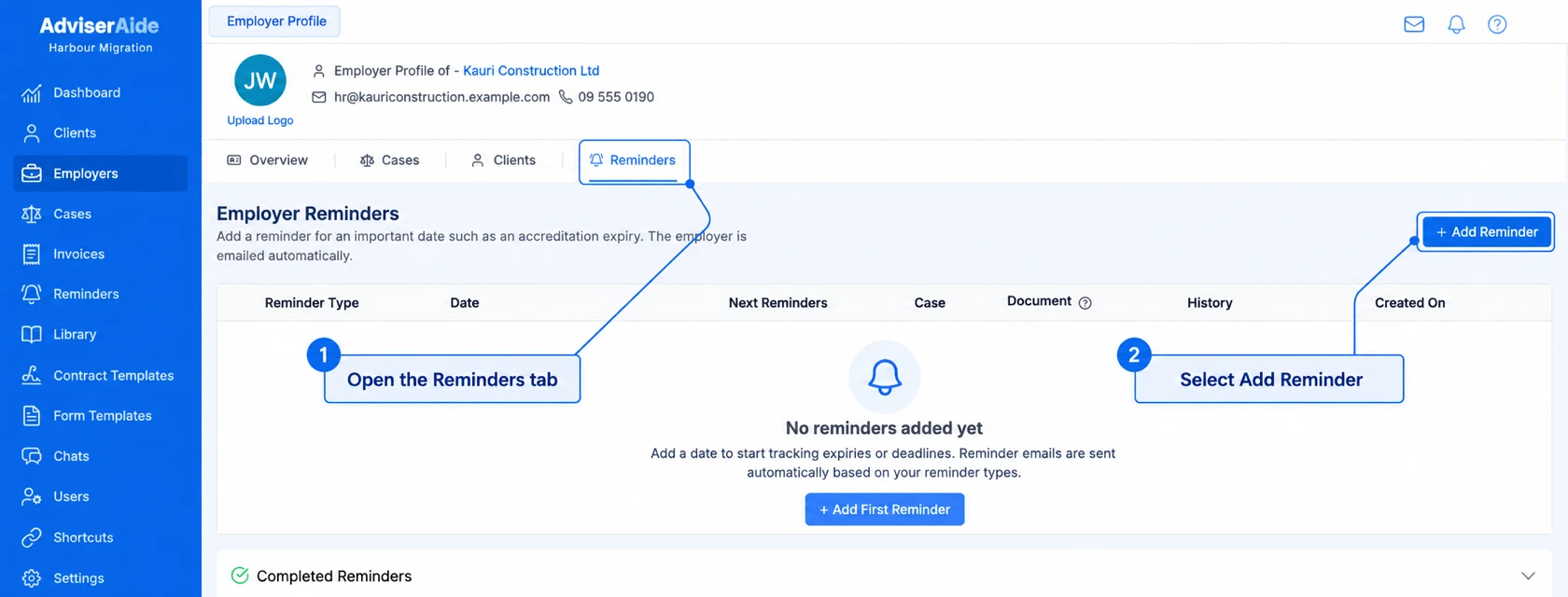The height and width of the screenshot is (597, 1568).
Task: Switch to the Cases tab
Action: [390, 160]
